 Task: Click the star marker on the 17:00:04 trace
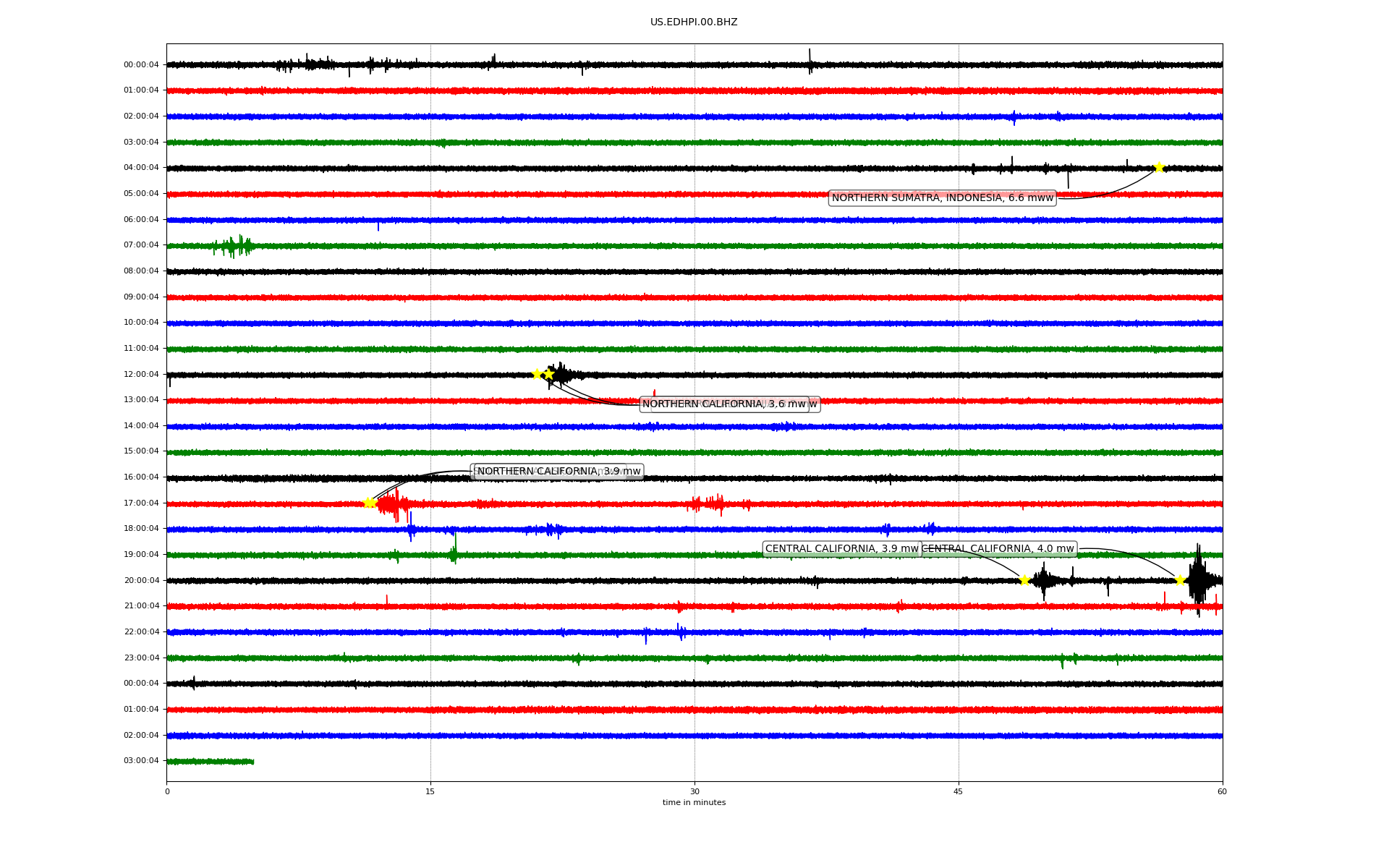(369, 503)
